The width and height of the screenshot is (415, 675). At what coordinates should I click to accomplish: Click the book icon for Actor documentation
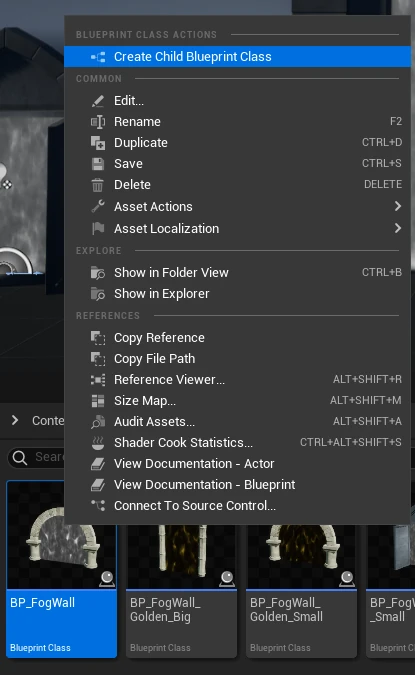pyautogui.click(x=98, y=464)
